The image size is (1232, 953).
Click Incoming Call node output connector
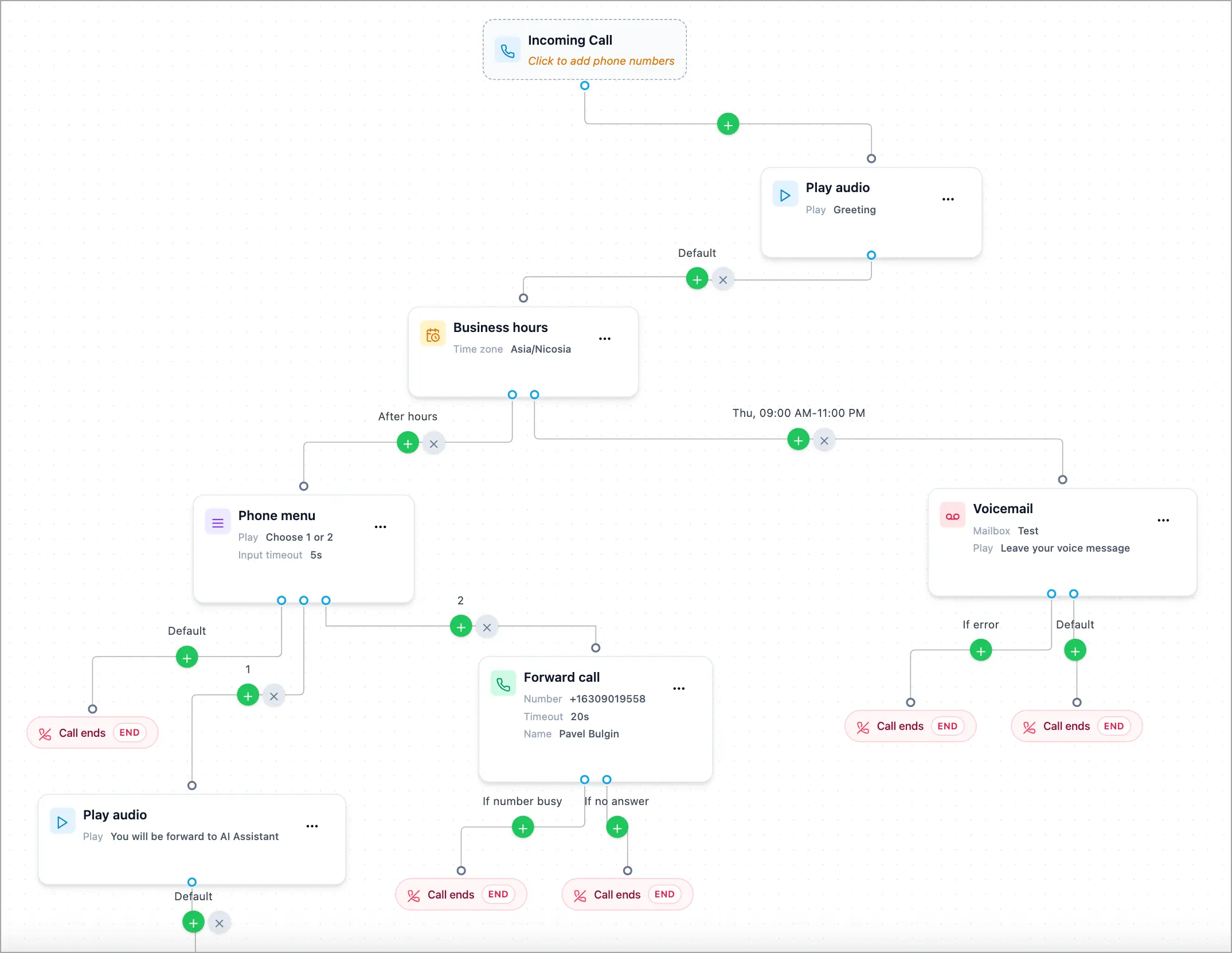(x=585, y=85)
